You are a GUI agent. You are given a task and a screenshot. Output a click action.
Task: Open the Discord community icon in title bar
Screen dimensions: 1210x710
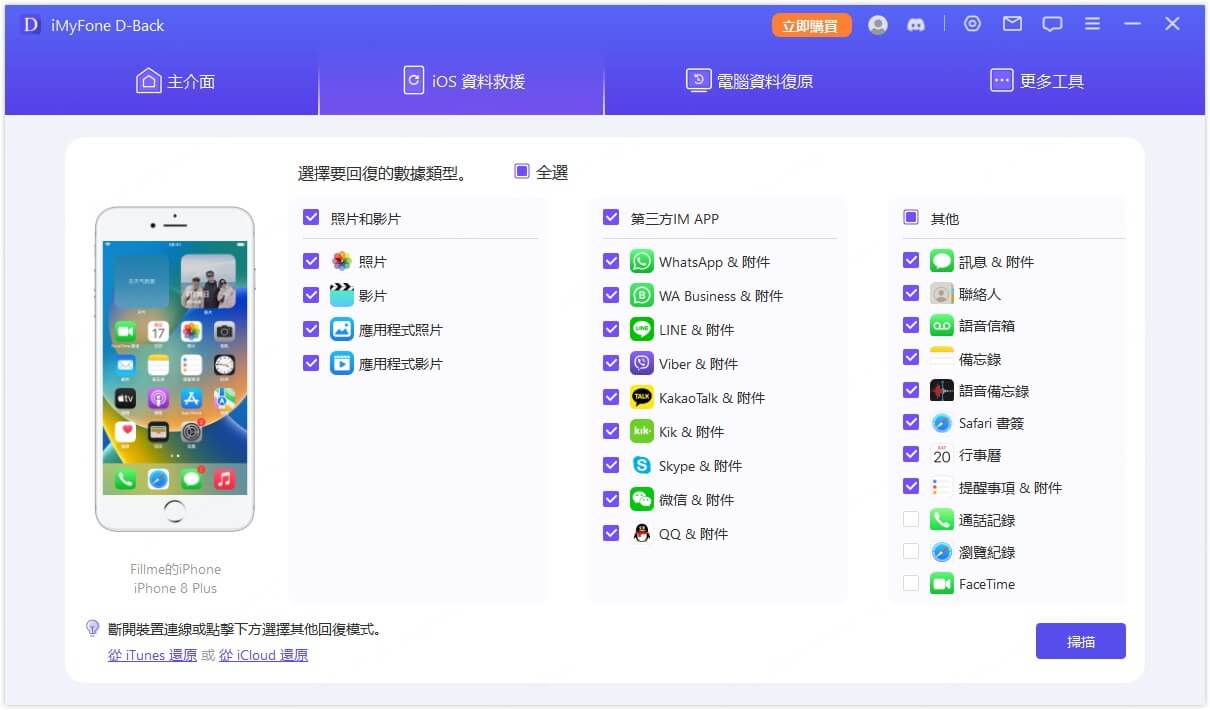pos(918,24)
